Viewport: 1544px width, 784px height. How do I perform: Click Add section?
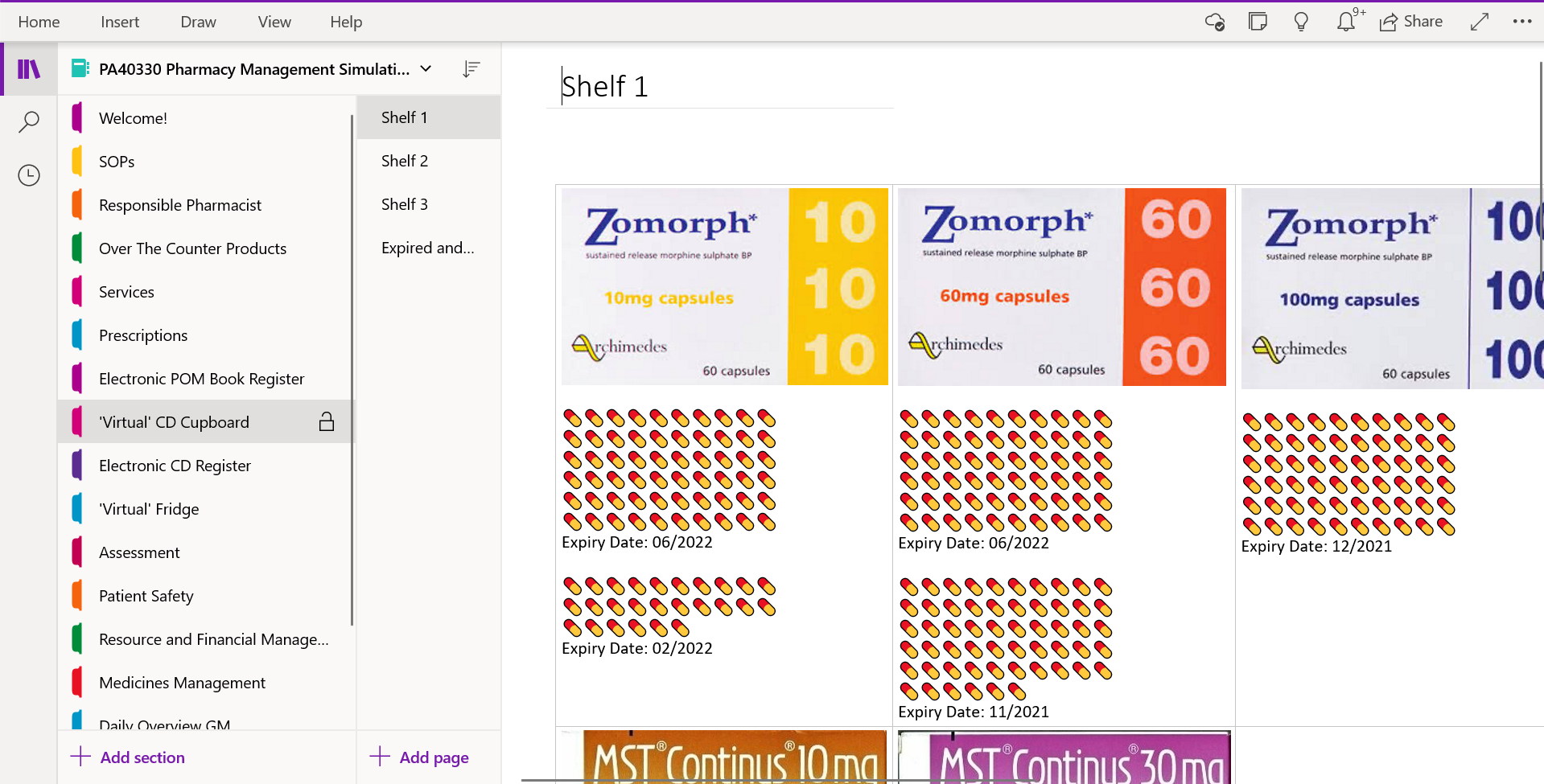[129, 757]
